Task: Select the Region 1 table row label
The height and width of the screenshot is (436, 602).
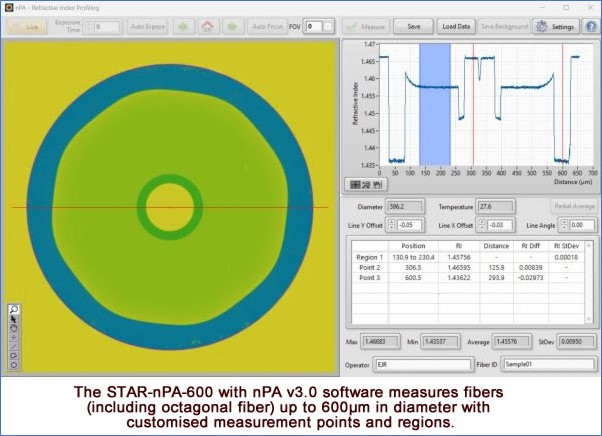Action: click(x=370, y=257)
